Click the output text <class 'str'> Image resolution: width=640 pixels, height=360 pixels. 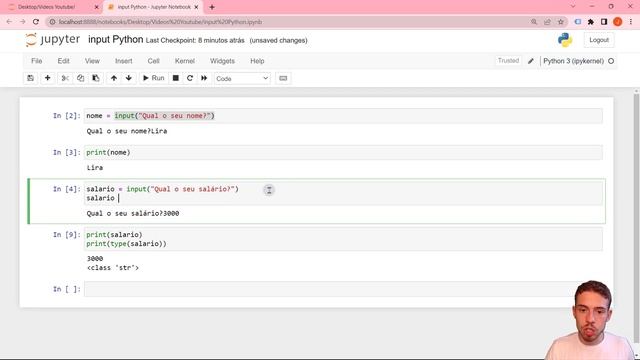point(113,268)
